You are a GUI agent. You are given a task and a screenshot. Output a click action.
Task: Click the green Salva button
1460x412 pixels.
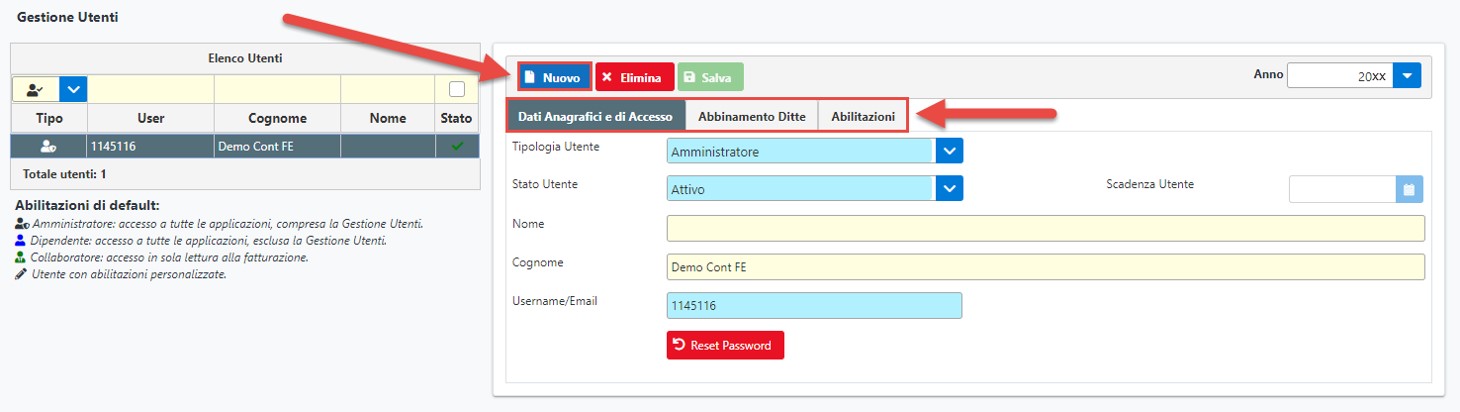[x=711, y=77]
